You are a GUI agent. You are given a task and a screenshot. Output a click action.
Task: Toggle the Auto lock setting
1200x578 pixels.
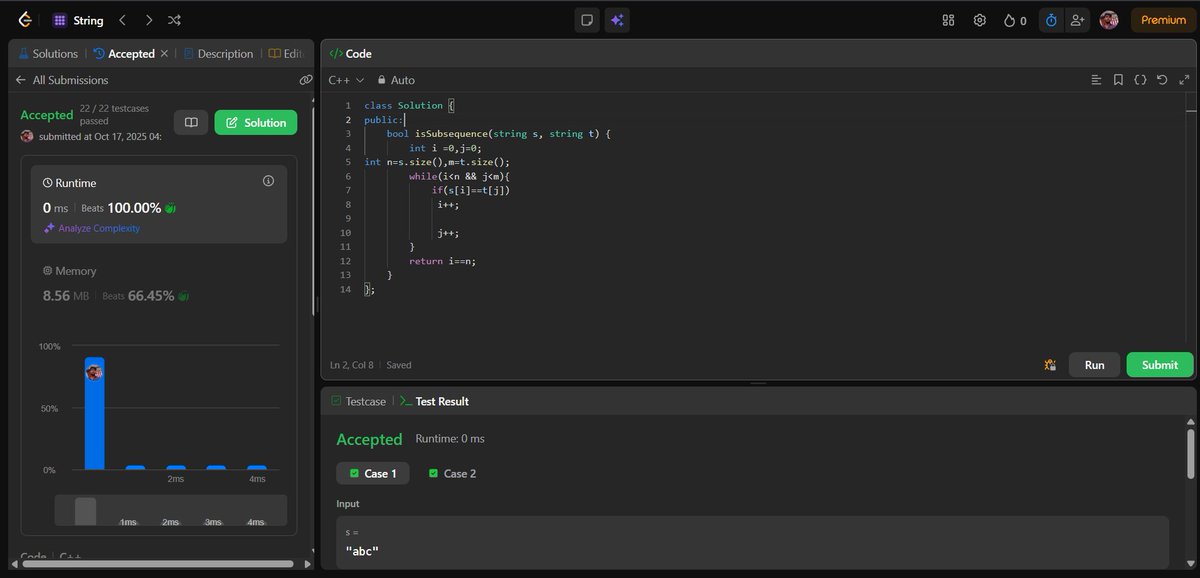[x=396, y=80]
